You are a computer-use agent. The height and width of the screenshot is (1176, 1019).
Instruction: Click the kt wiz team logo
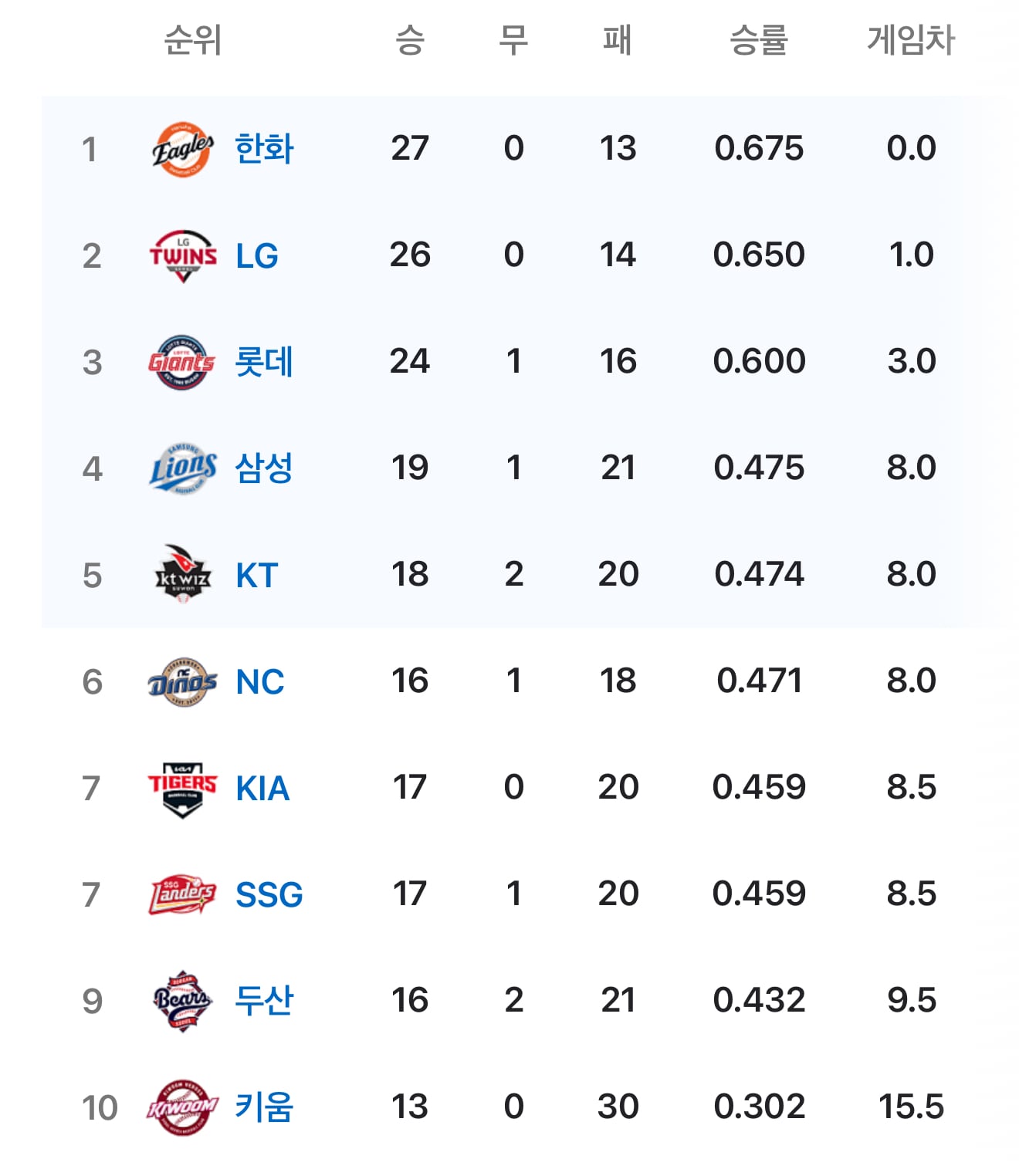(x=183, y=575)
